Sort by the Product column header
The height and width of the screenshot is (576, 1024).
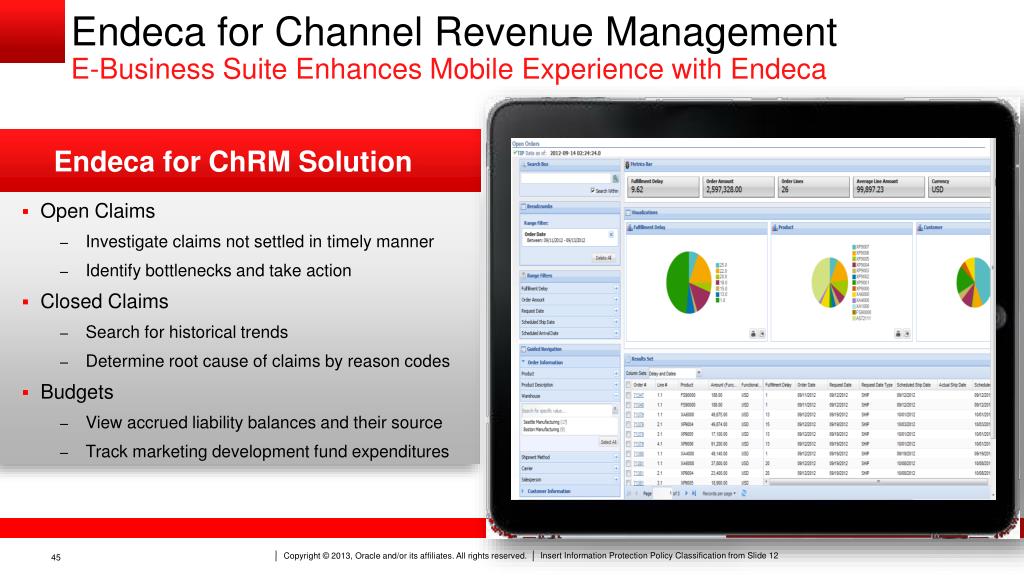(687, 385)
